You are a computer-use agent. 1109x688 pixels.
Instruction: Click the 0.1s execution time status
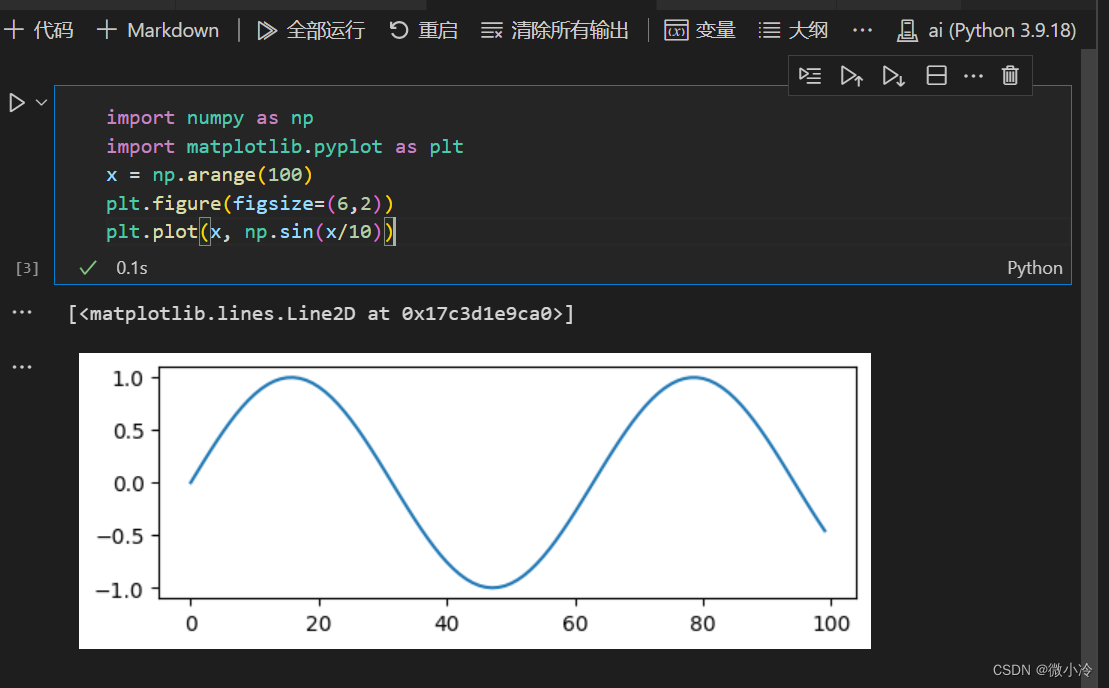click(132, 268)
